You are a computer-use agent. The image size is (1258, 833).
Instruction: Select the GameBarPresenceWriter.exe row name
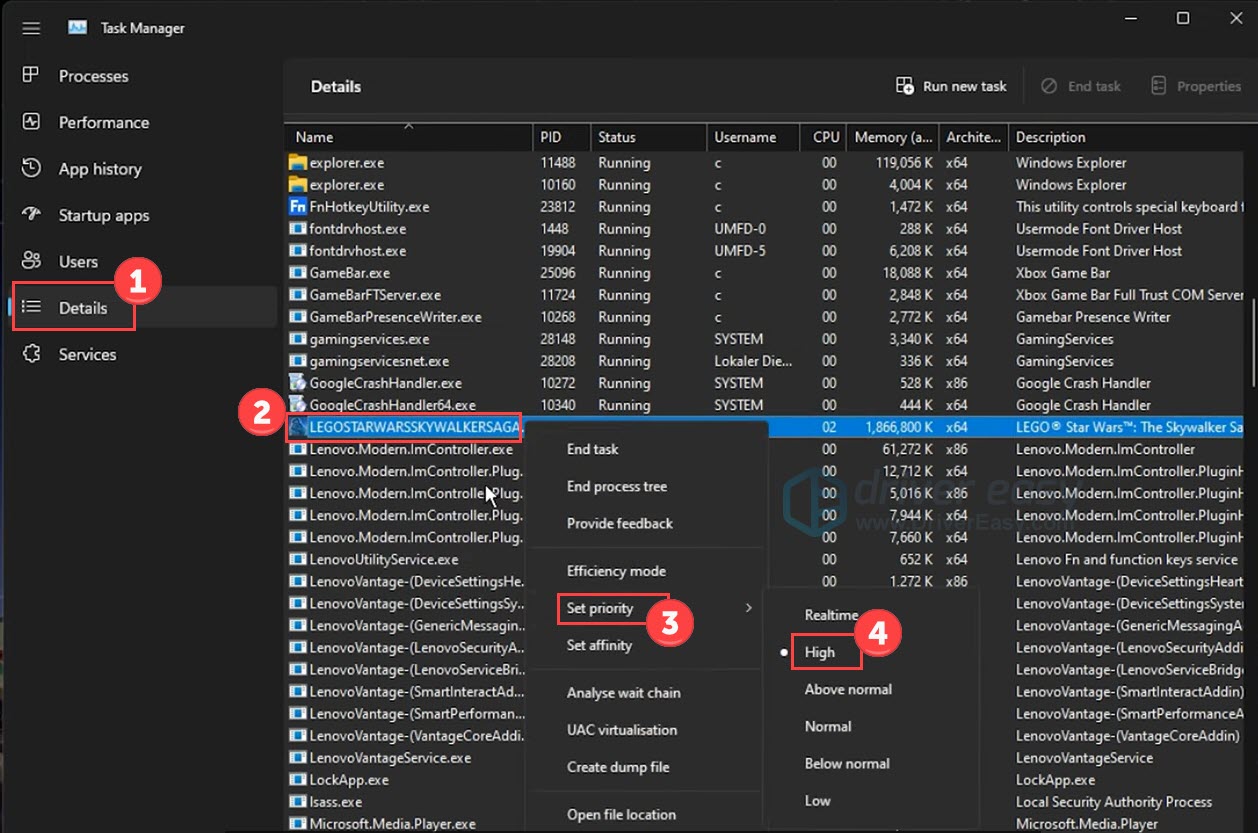tap(395, 316)
